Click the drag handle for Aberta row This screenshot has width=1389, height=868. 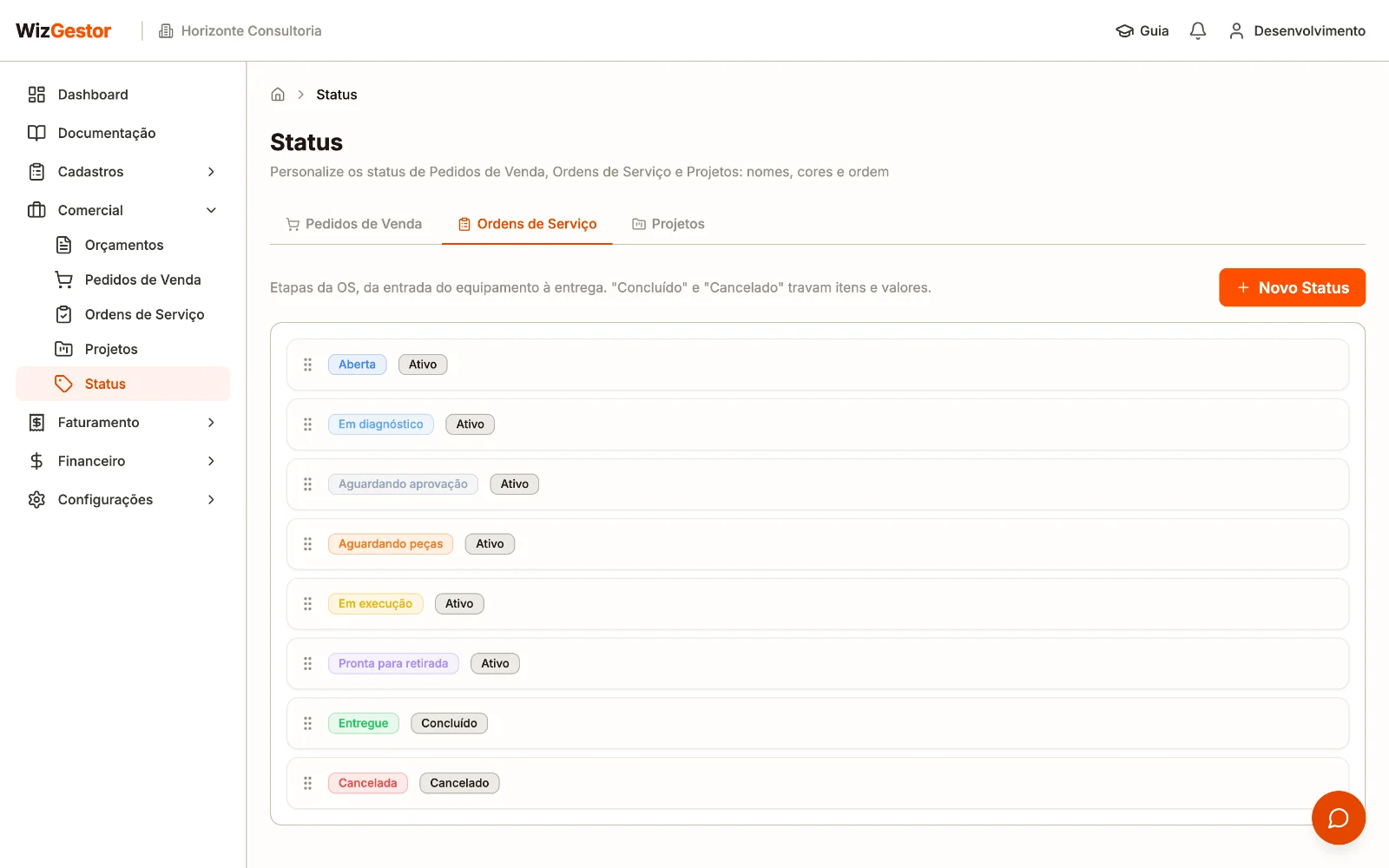pos(307,365)
